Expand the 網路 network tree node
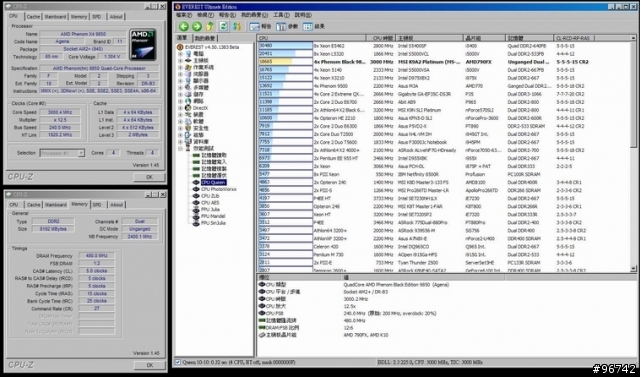The width and height of the screenshot is (640, 377). pos(180,101)
